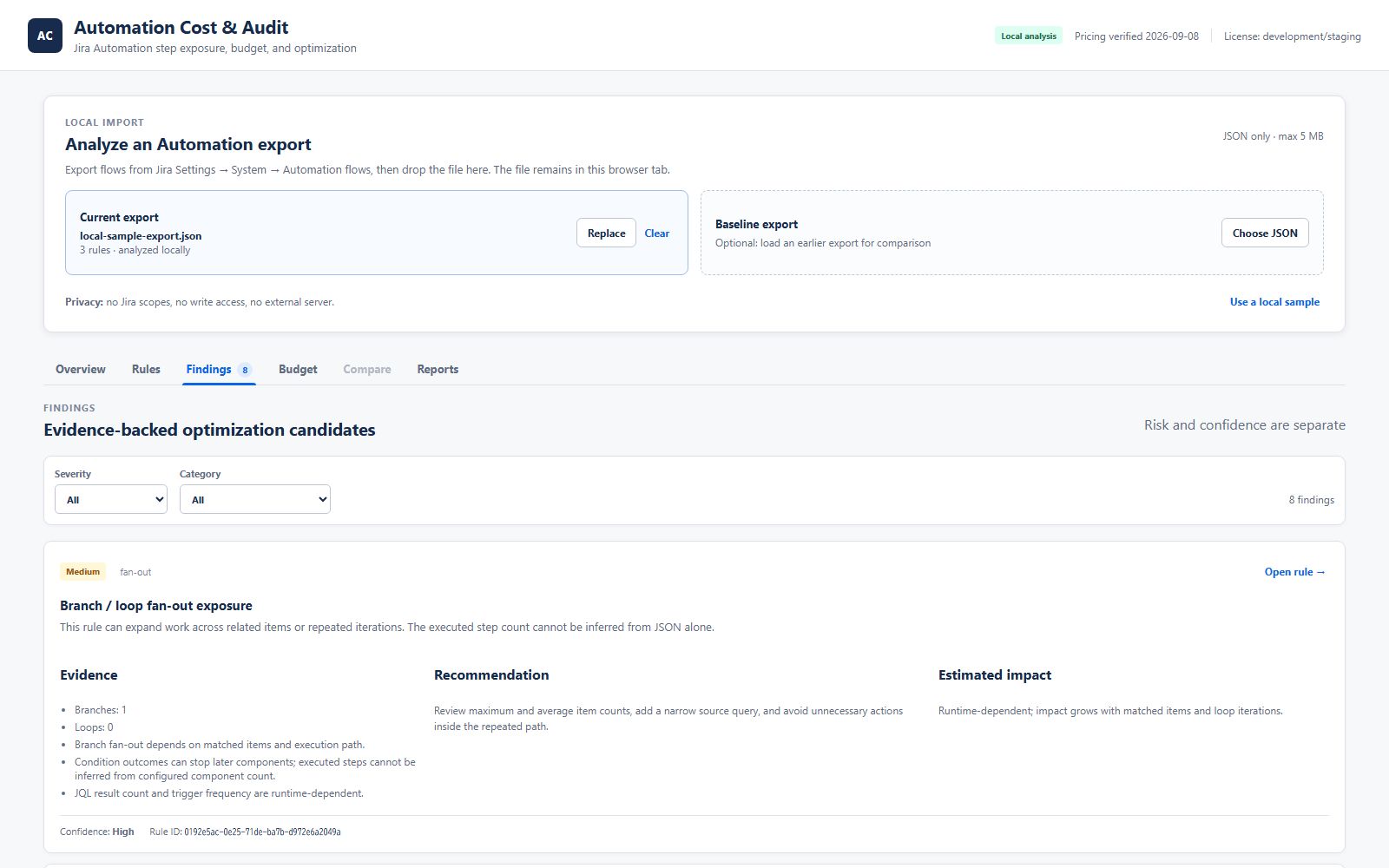Clear the current export
Screen dimensions: 1389x868
657,233
